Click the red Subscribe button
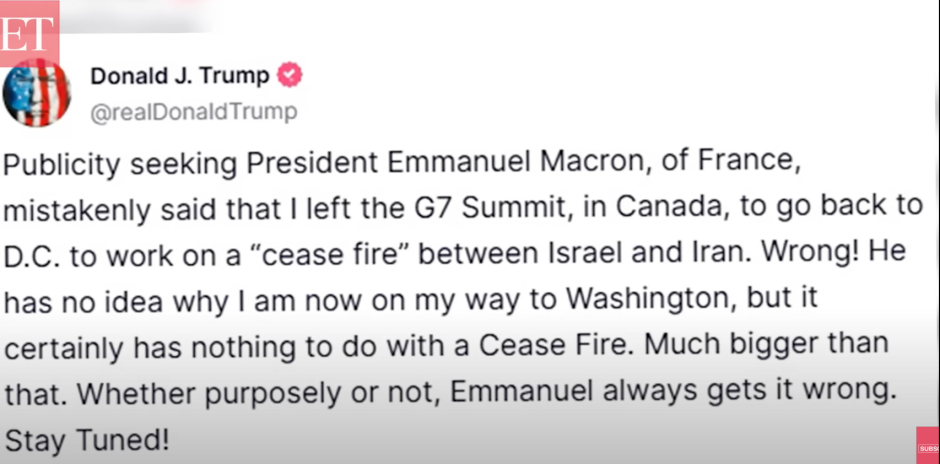The height and width of the screenshot is (464, 940). [928, 444]
